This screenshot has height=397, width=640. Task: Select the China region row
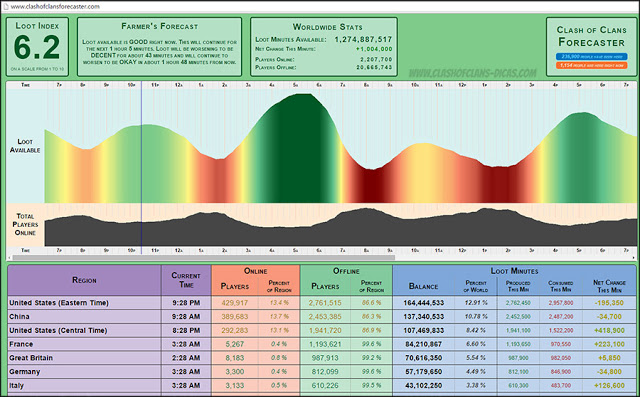coord(322,317)
